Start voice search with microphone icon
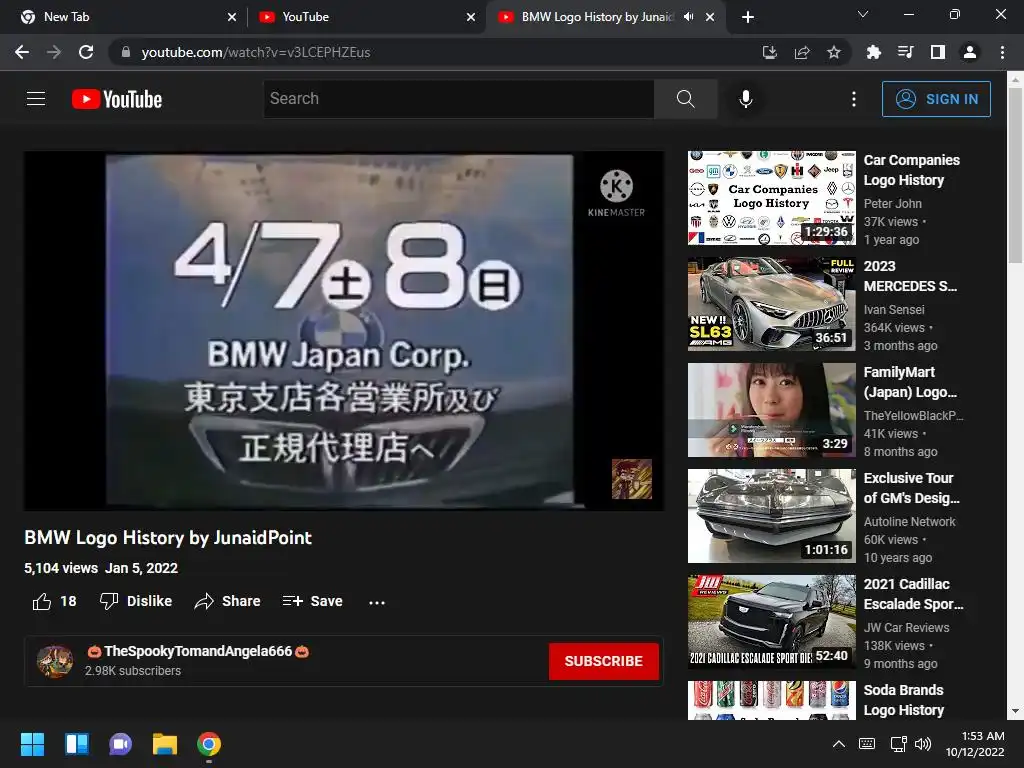 coord(745,99)
